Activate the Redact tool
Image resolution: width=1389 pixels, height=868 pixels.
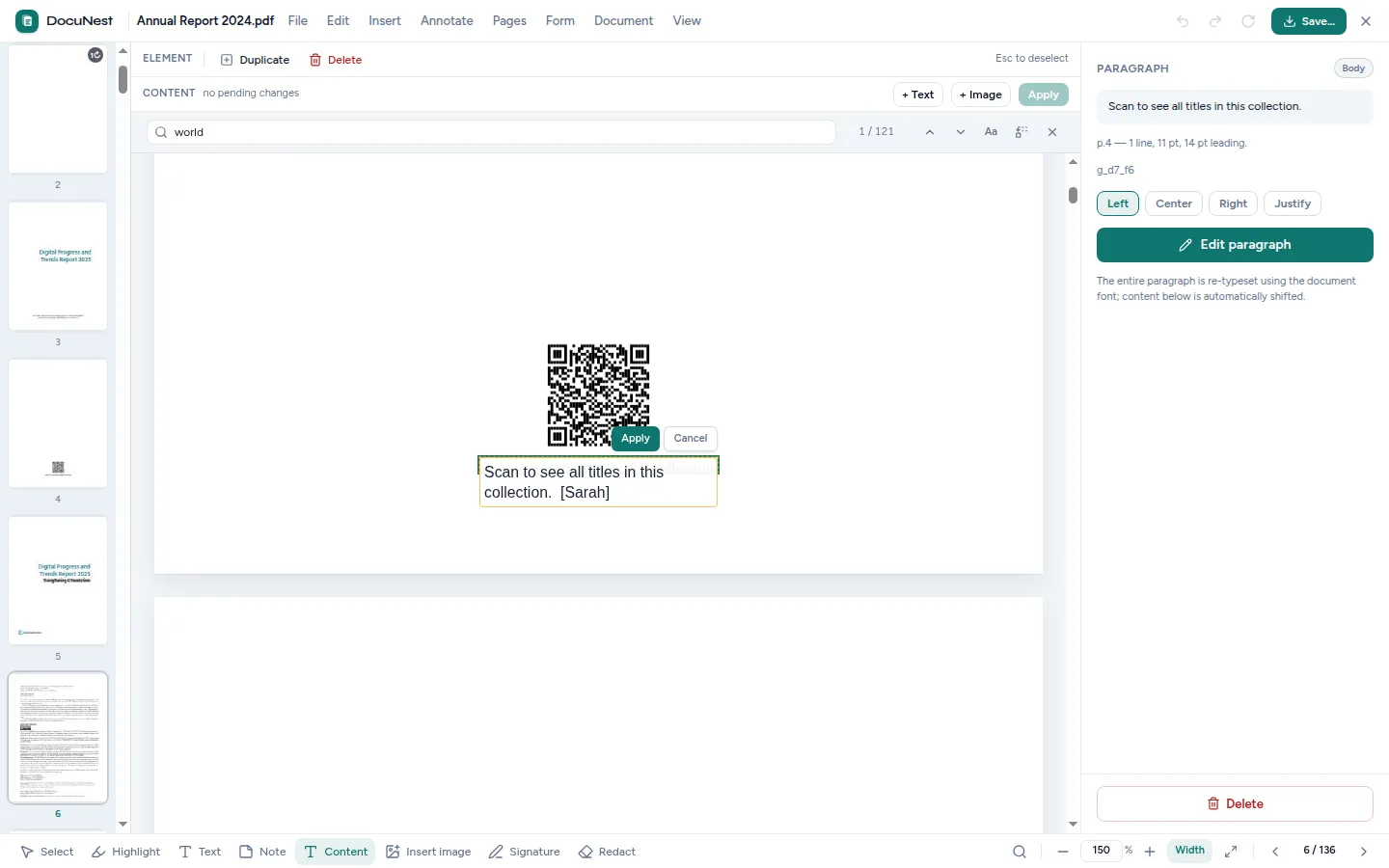[607, 852]
